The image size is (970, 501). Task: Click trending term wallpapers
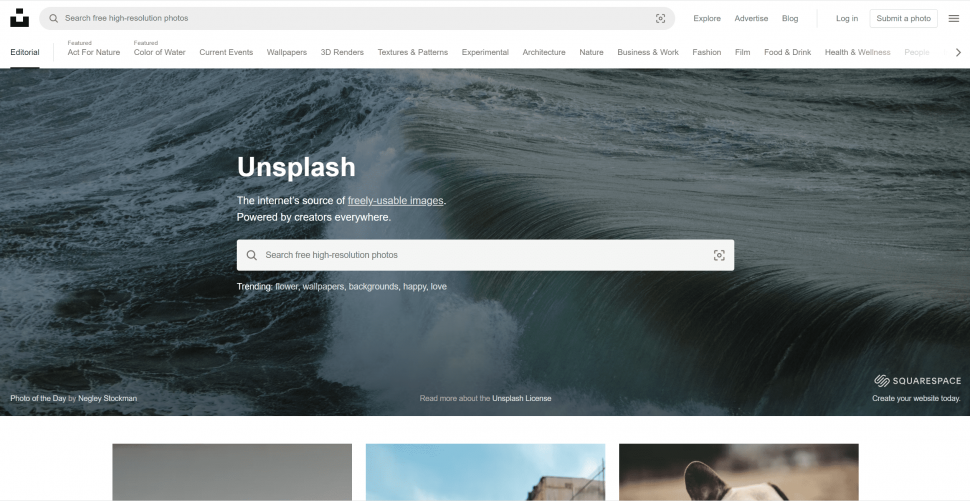[x=323, y=286]
